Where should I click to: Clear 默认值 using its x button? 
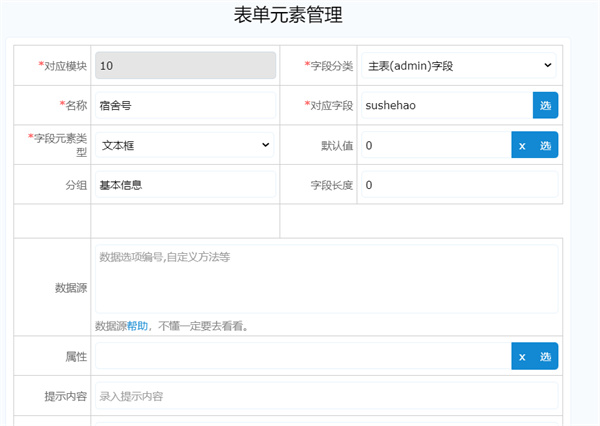tap(522, 145)
